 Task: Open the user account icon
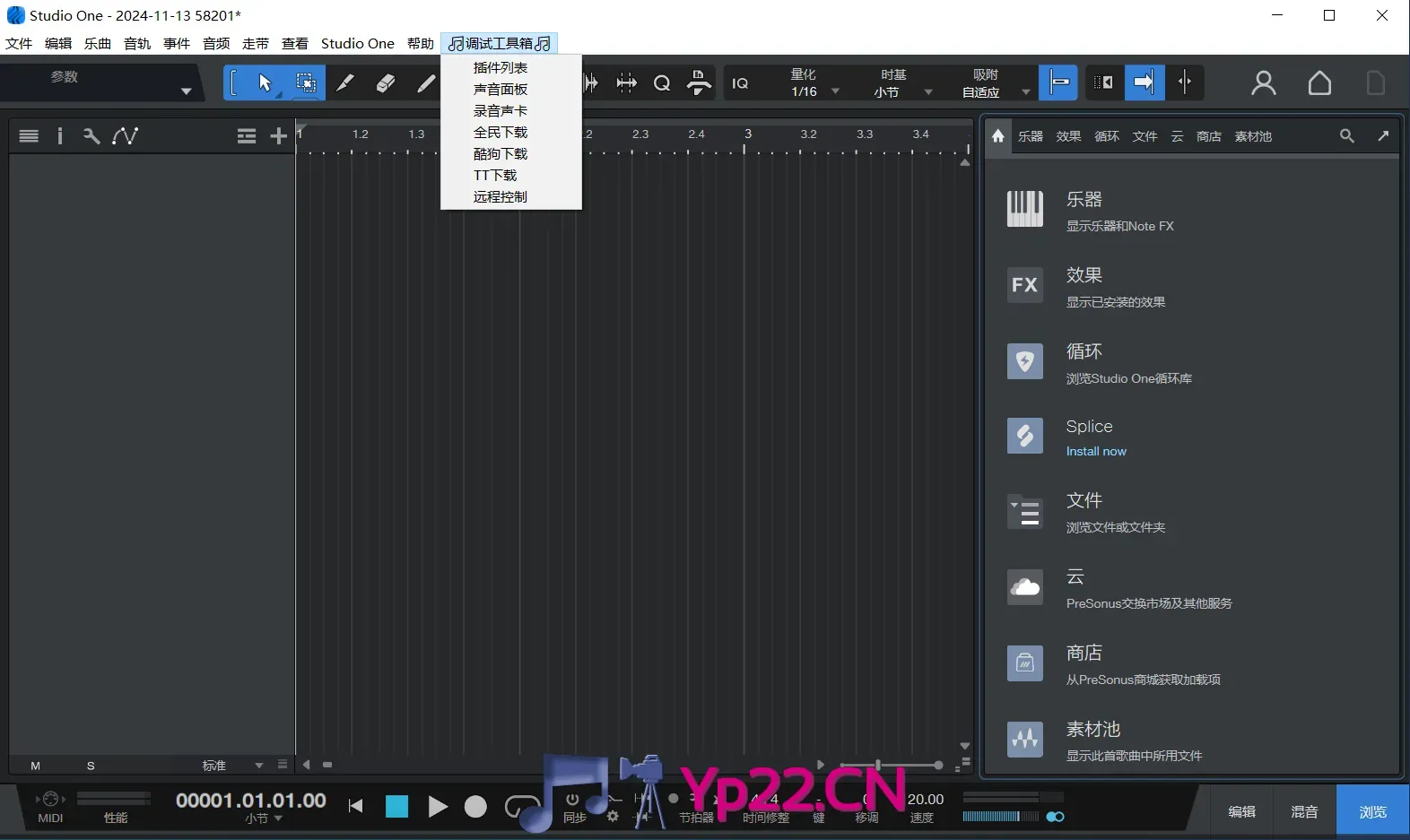coord(1264,83)
